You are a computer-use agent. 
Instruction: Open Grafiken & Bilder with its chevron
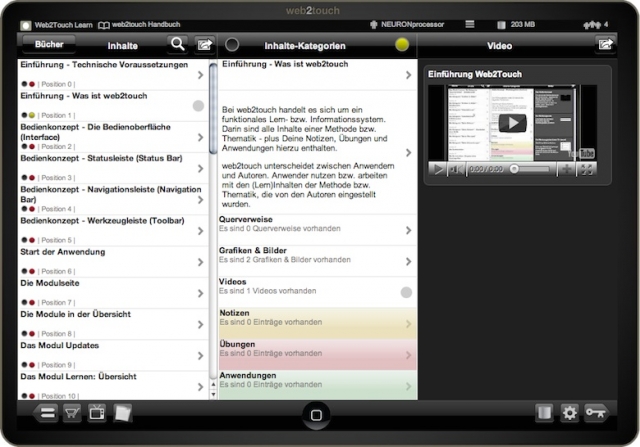pyautogui.click(x=409, y=262)
